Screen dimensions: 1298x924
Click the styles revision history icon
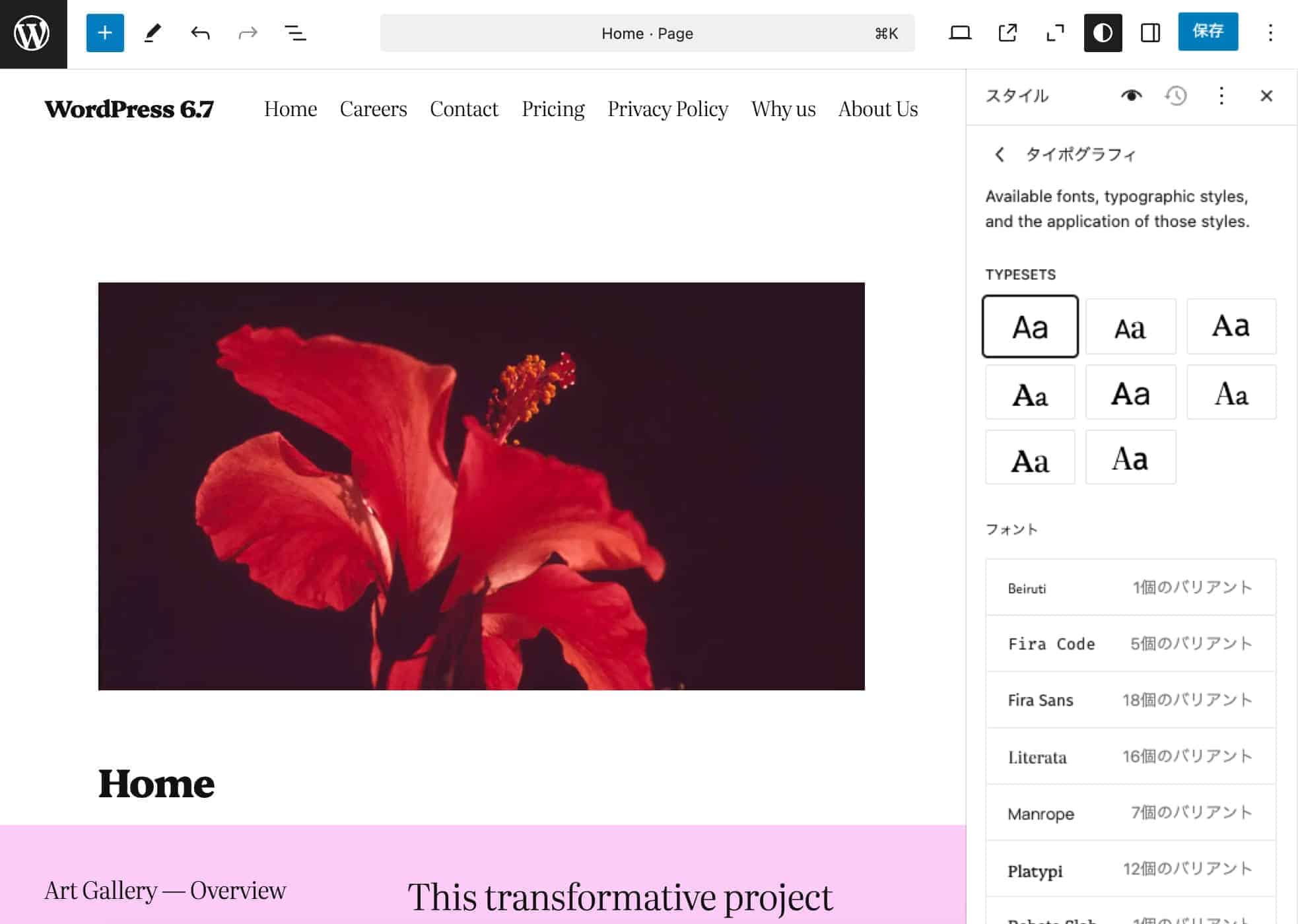coord(1176,95)
